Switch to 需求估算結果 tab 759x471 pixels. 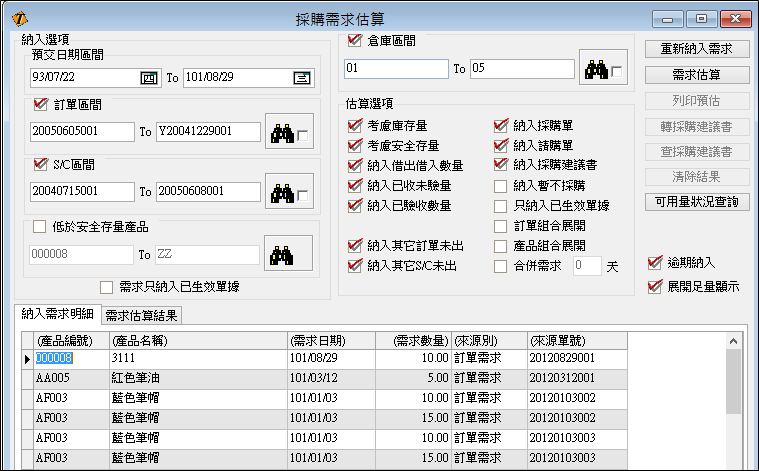point(139,315)
